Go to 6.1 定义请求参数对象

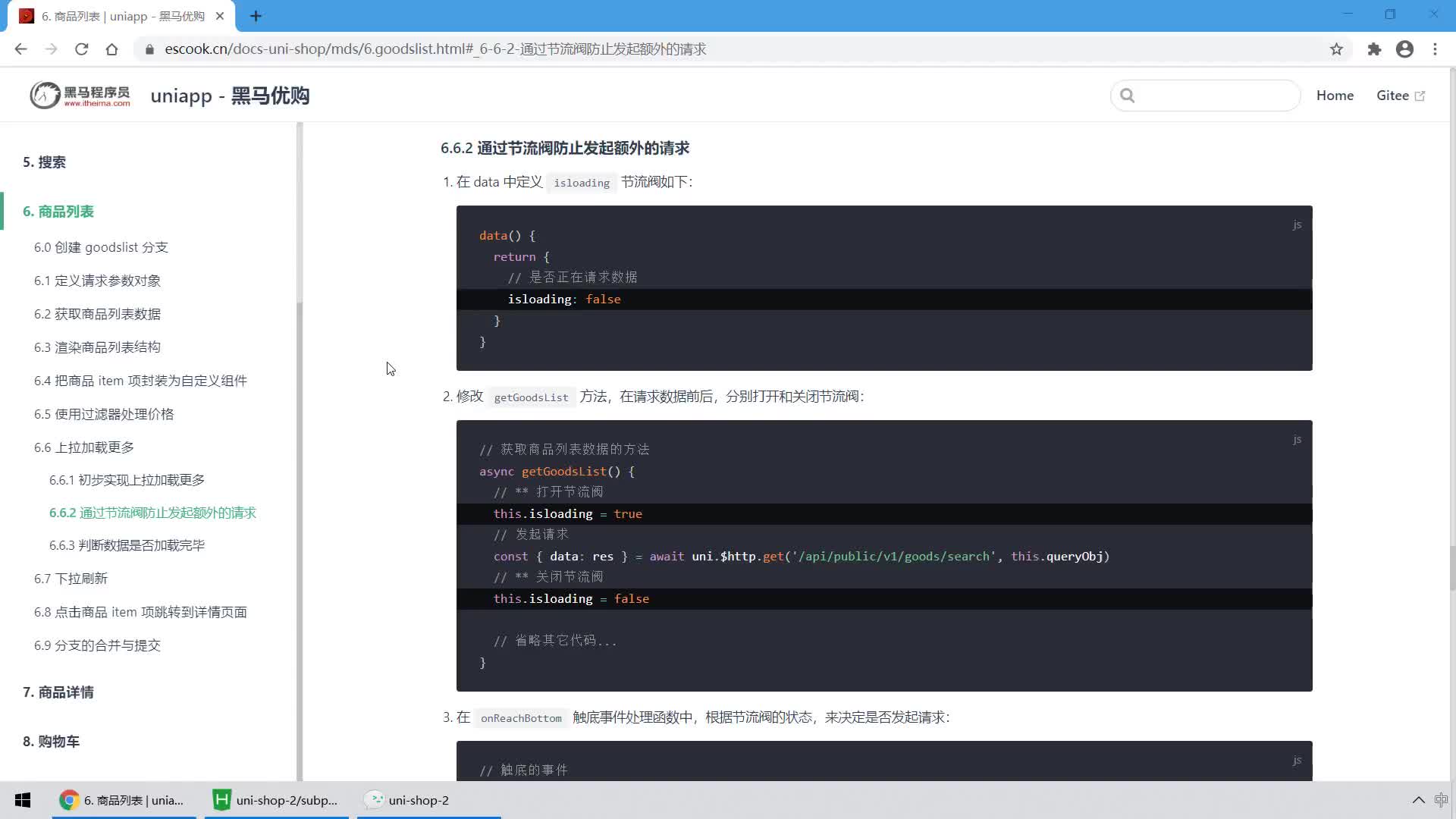point(97,281)
